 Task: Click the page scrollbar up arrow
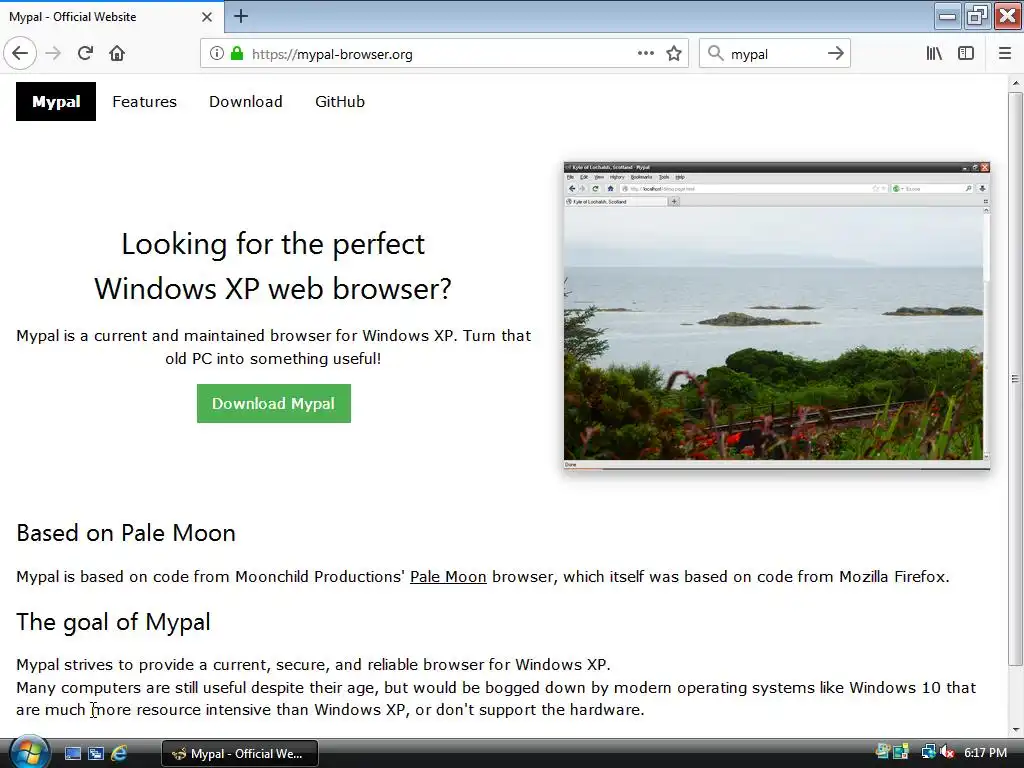1015,84
